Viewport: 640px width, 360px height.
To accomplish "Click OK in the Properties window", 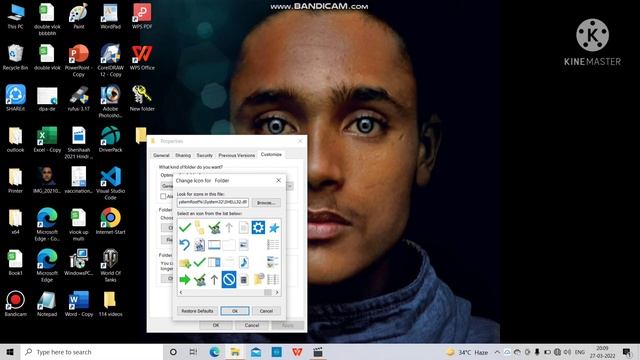I will coord(216,325).
